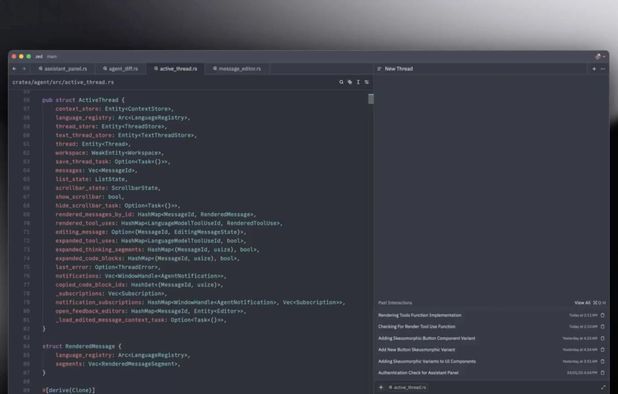Click the 'context_store: Entity<ContextStore>,' line
This screenshot has width=618, height=394.
[114, 109]
